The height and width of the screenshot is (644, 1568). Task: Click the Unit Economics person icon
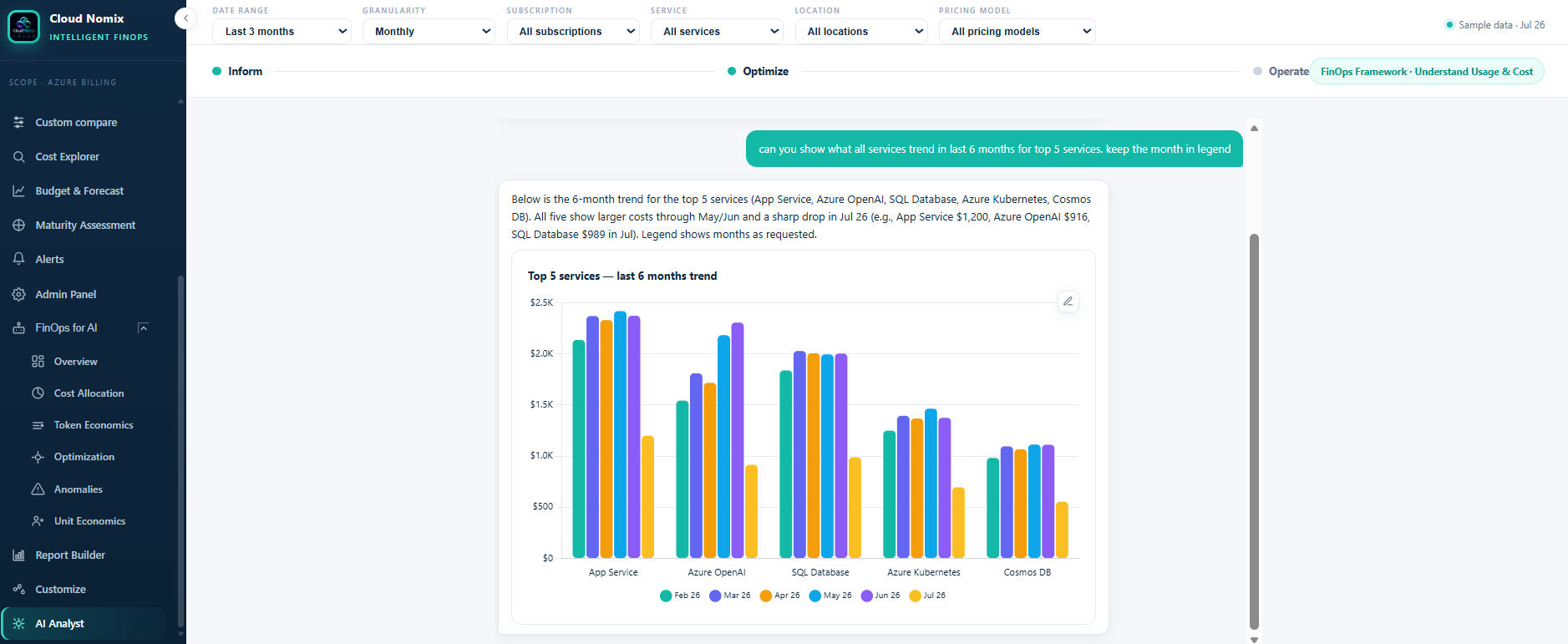click(x=38, y=520)
